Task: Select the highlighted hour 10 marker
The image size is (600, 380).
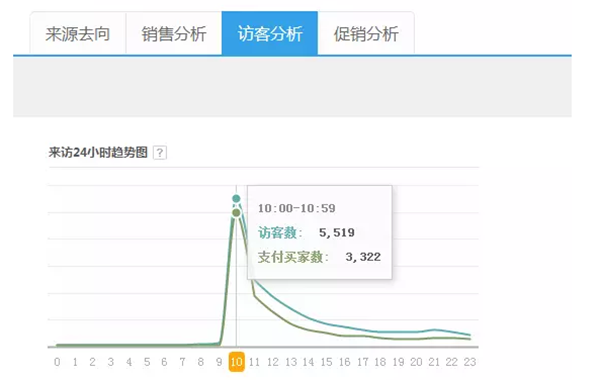Action: [236, 362]
